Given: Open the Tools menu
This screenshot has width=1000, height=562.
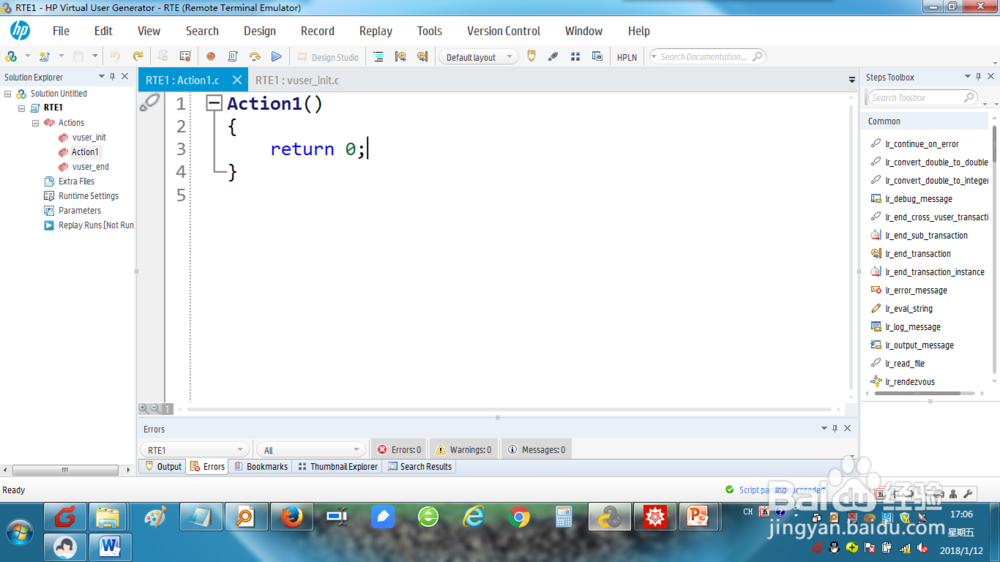Looking at the screenshot, I should [x=429, y=31].
